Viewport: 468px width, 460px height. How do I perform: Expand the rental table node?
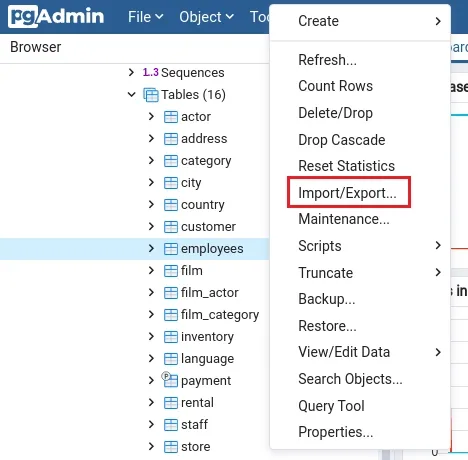point(151,402)
